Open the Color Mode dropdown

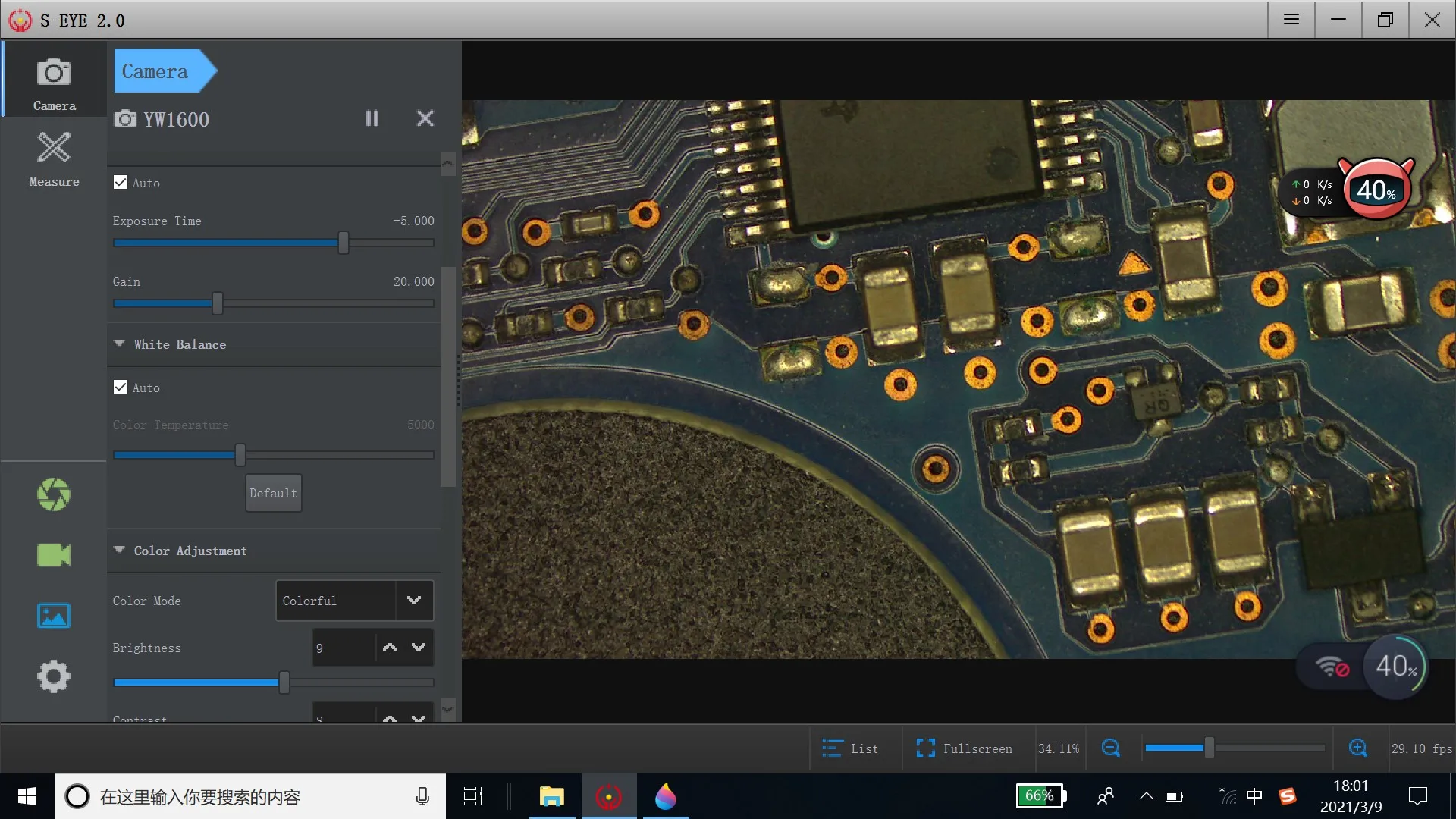tap(414, 601)
